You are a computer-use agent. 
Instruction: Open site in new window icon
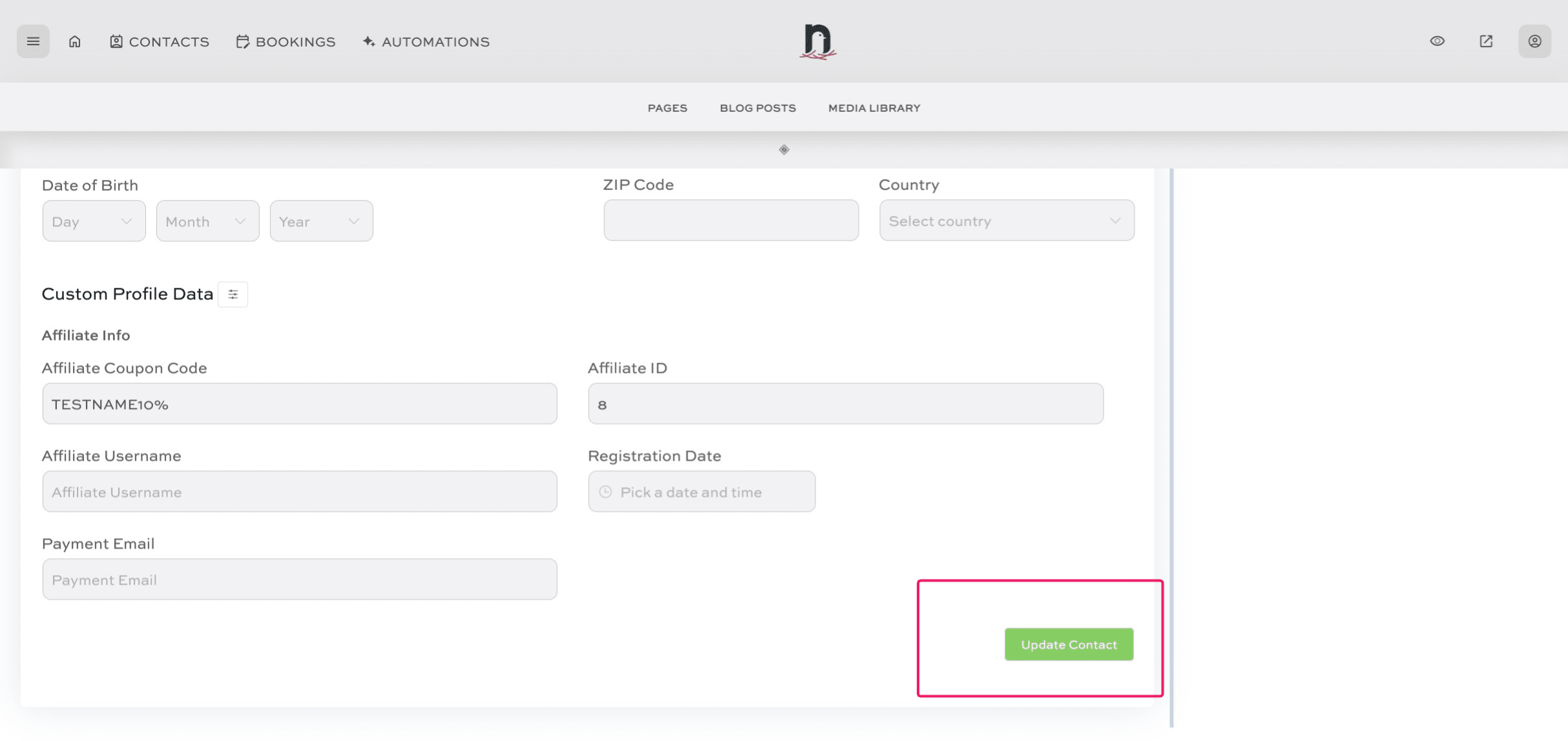1486,41
